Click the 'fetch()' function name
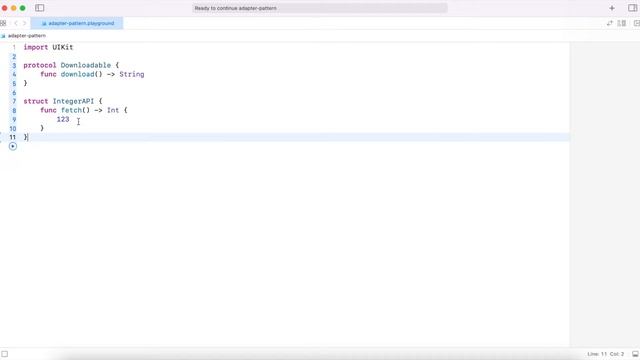 [75, 110]
